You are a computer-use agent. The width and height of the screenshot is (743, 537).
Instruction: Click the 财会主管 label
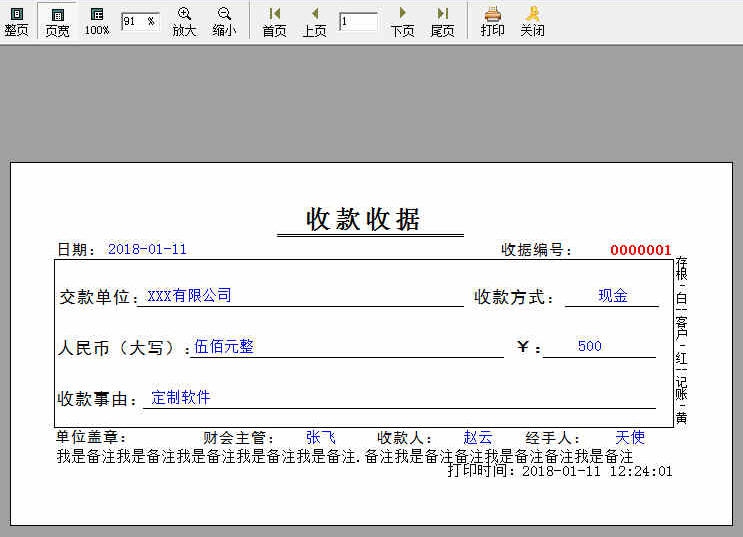pyautogui.click(x=238, y=437)
